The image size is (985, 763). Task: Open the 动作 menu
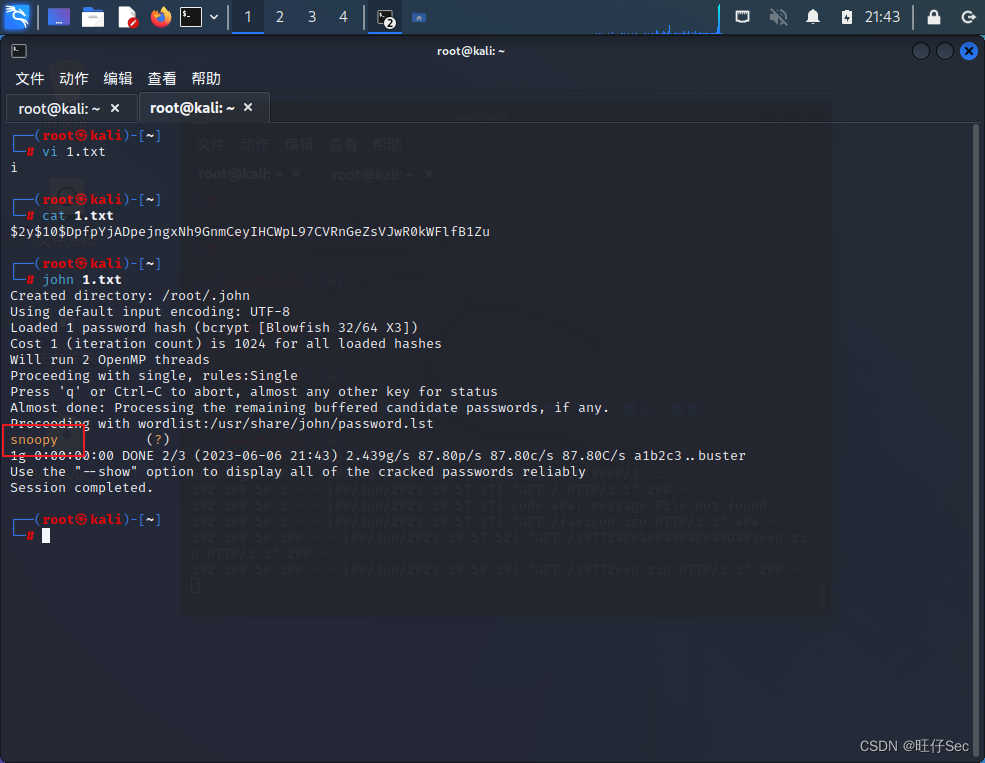point(73,78)
